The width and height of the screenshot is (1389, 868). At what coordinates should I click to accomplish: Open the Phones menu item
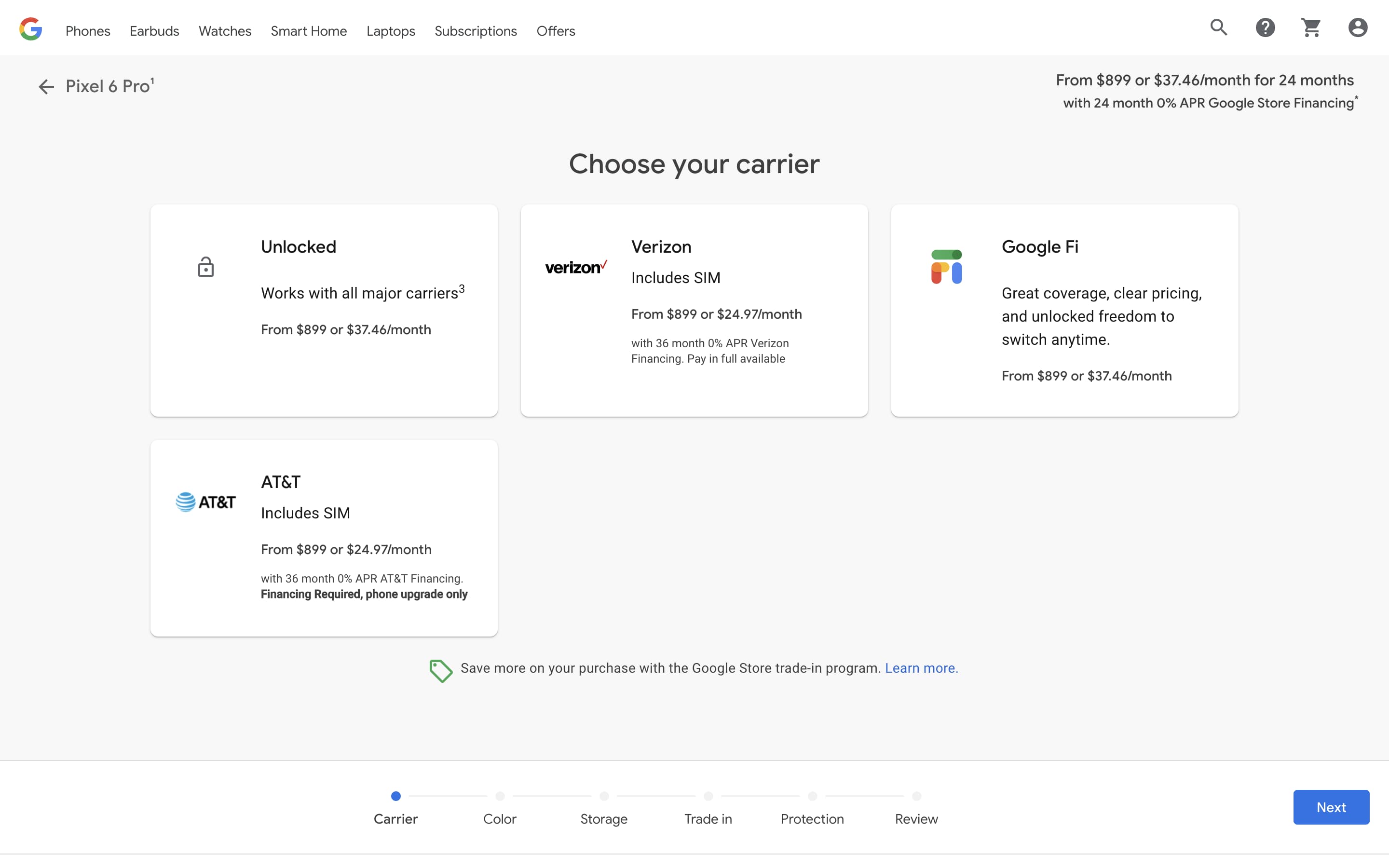88,31
